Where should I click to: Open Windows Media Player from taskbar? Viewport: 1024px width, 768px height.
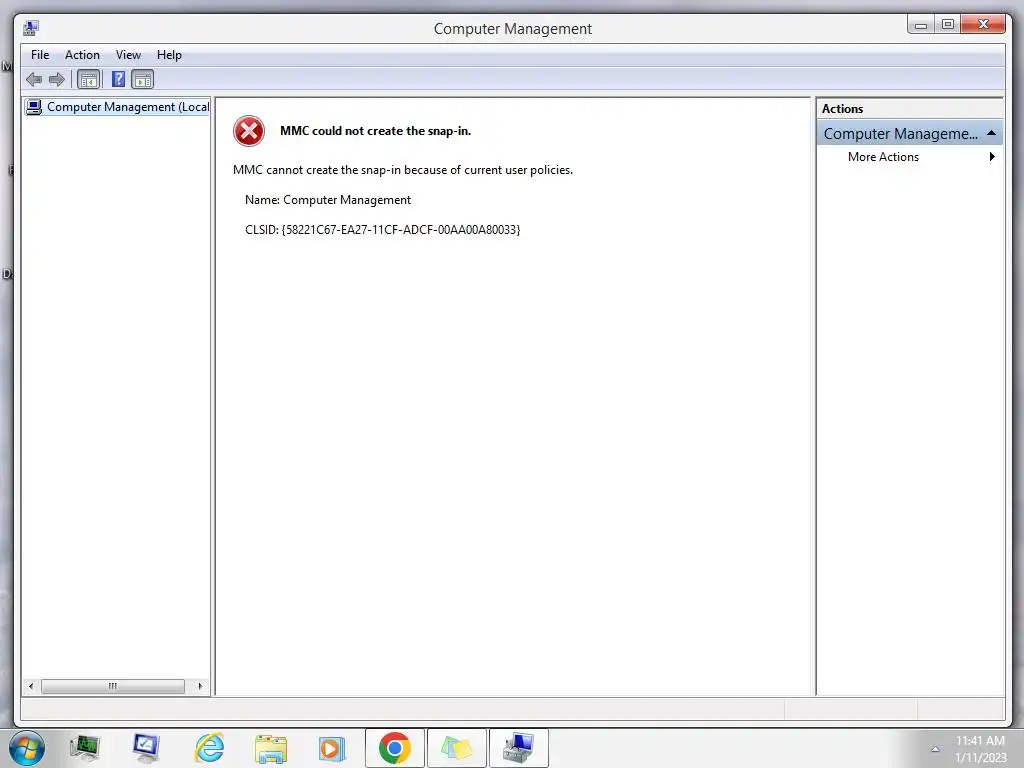click(x=332, y=749)
